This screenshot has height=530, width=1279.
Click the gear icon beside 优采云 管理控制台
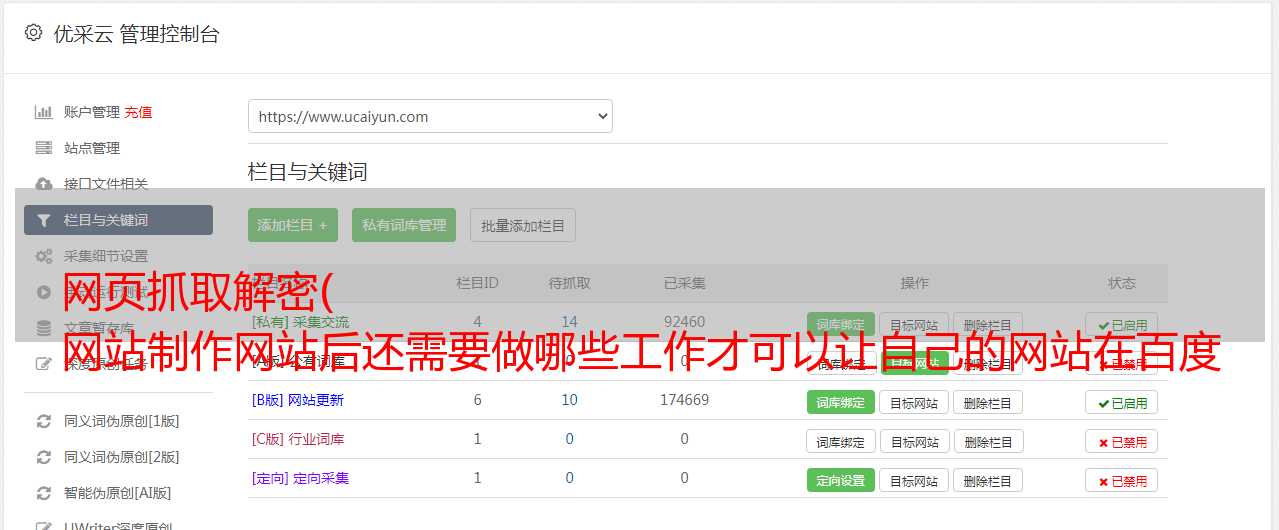tap(33, 33)
